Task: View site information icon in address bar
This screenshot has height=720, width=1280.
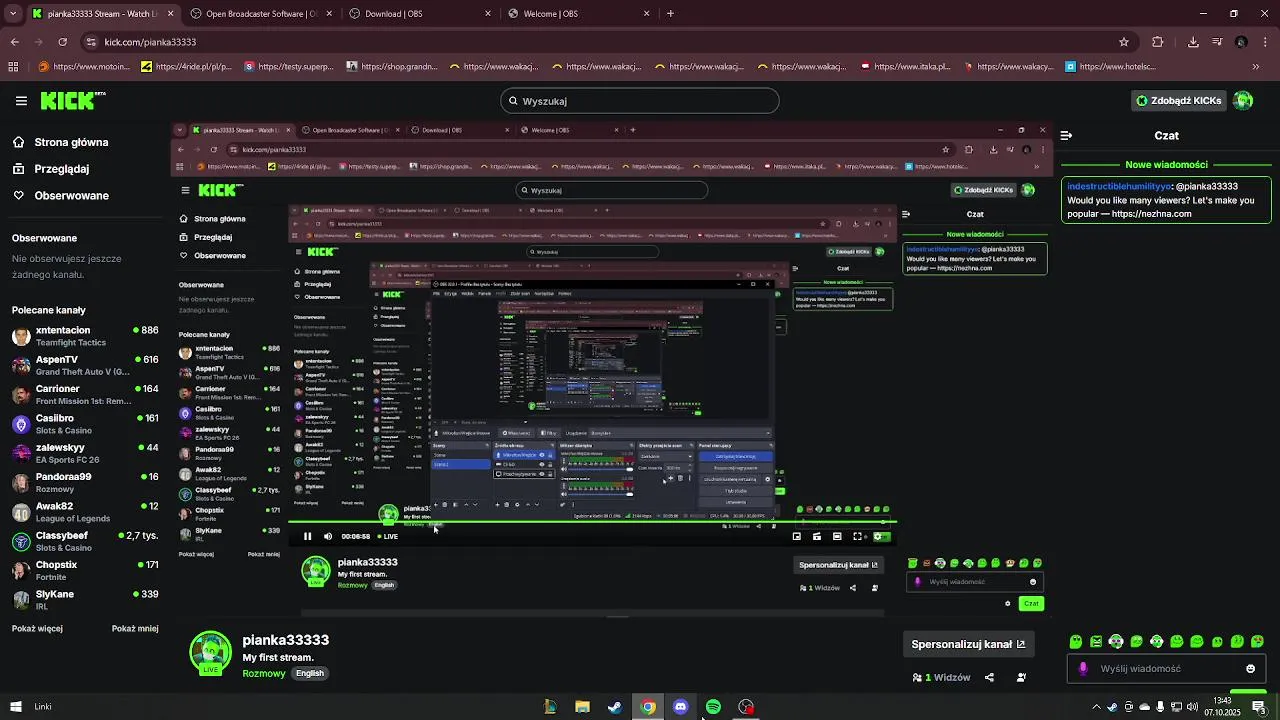Action: coord(91,42)
